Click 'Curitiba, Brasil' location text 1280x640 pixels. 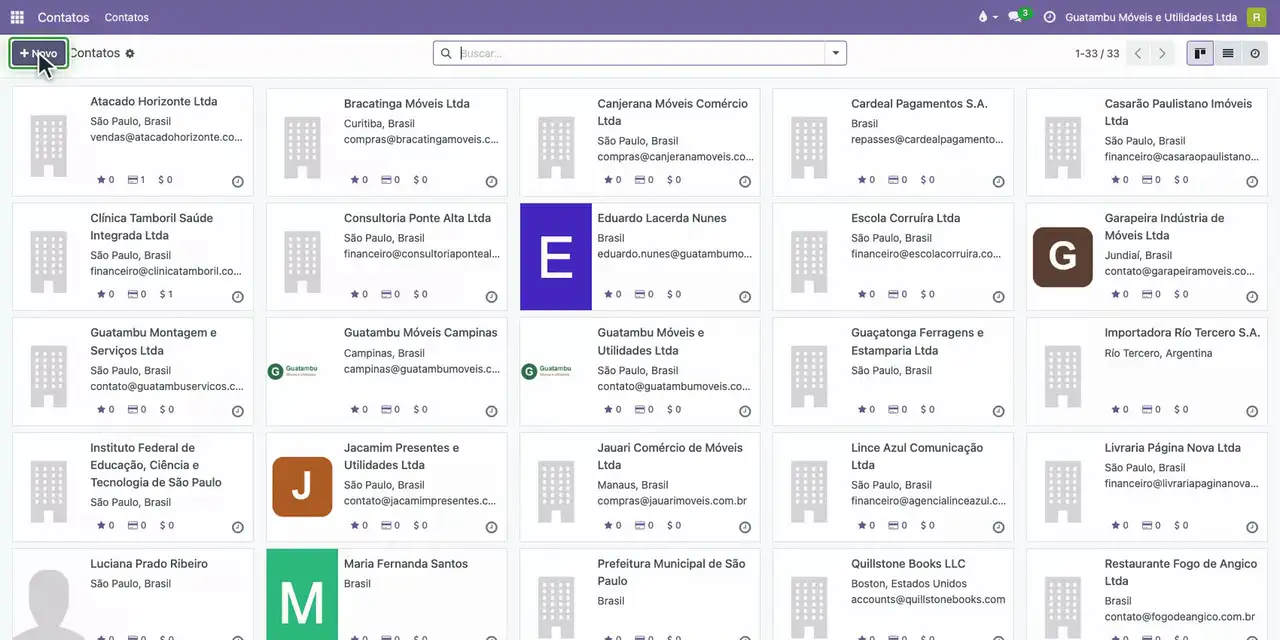click(377, 123)
